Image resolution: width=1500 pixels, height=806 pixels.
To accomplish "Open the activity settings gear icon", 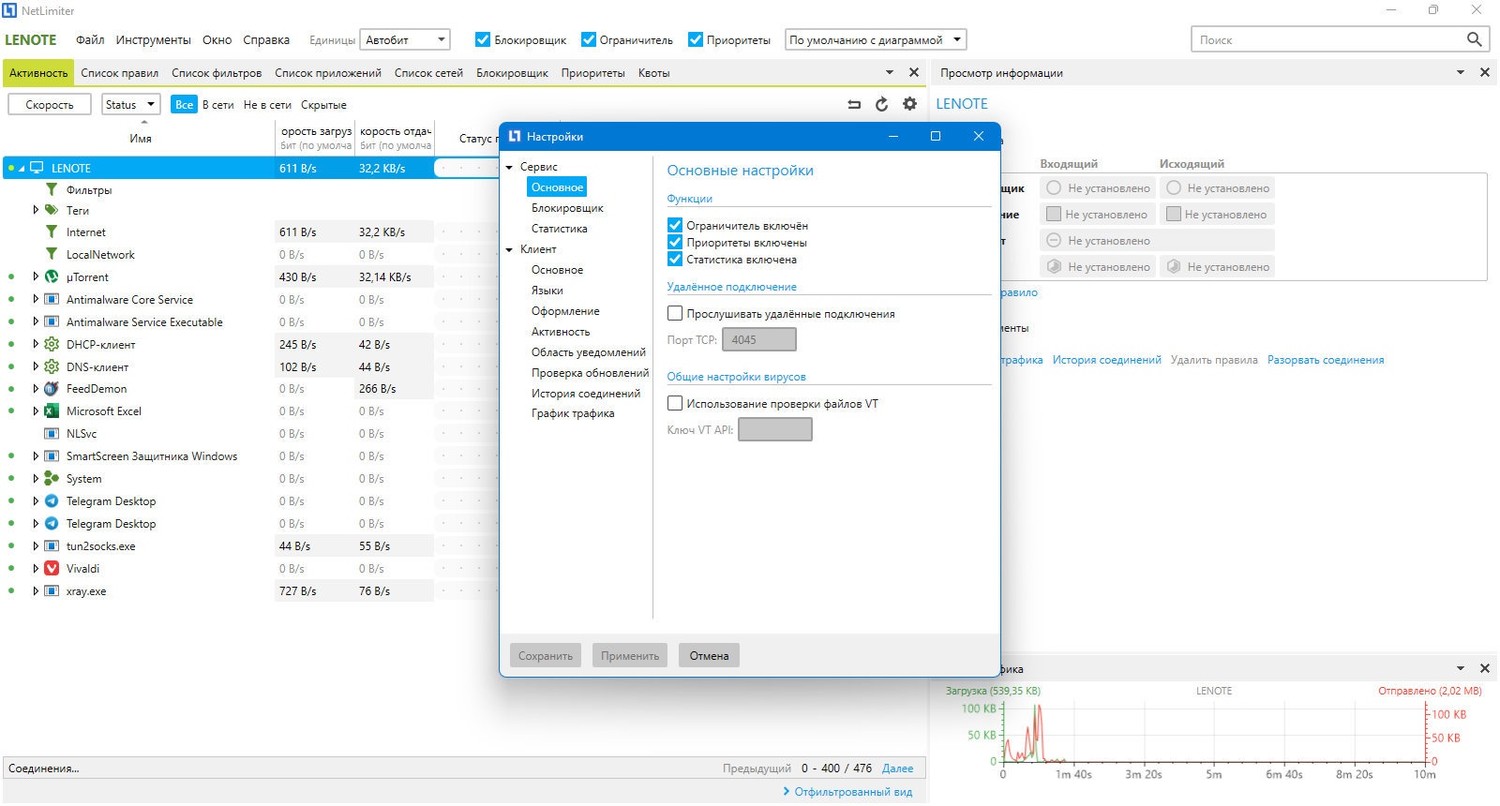I will (x=909, y=104).
